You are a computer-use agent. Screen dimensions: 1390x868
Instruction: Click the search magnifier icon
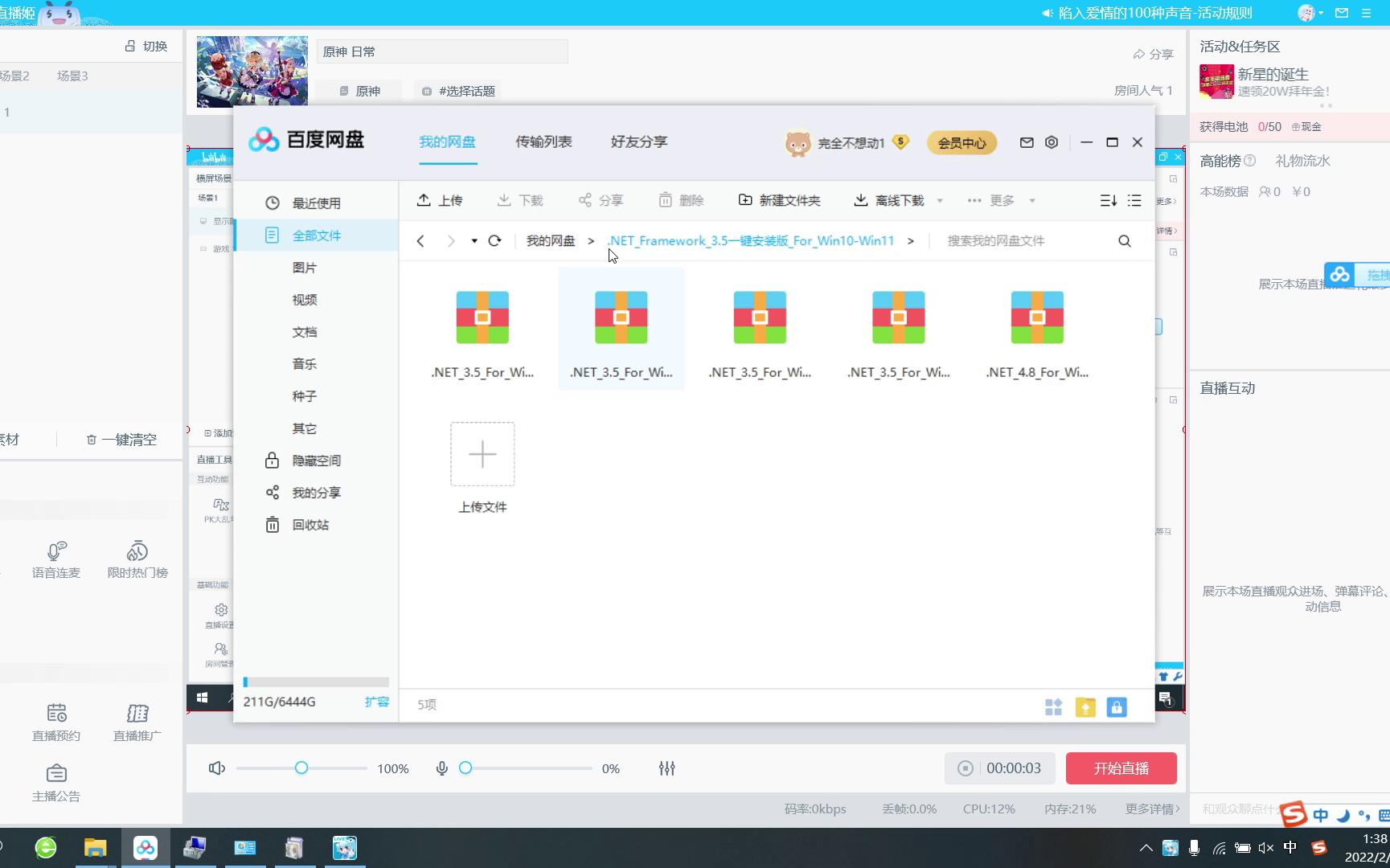point(1125,240)
